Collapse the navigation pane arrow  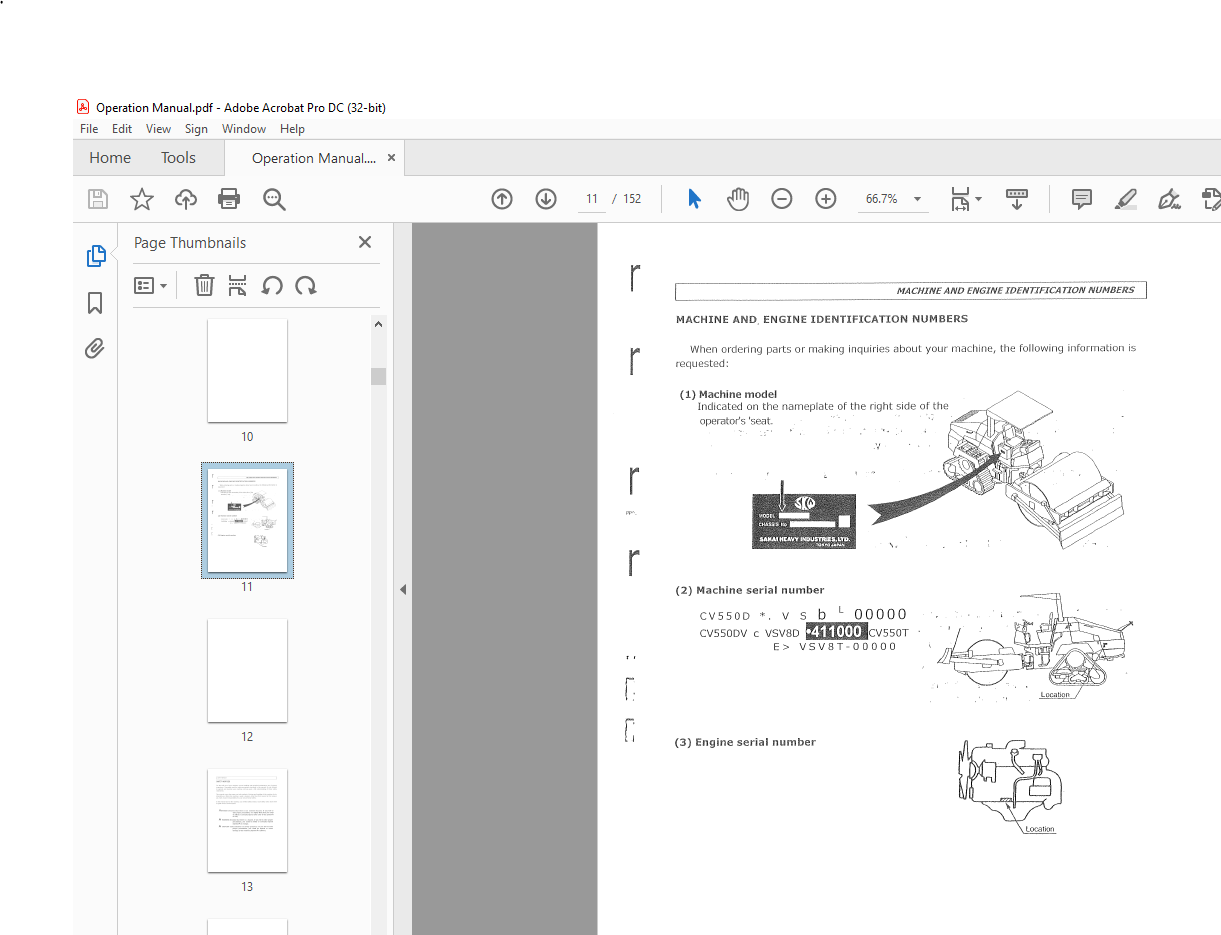[403, 590]
